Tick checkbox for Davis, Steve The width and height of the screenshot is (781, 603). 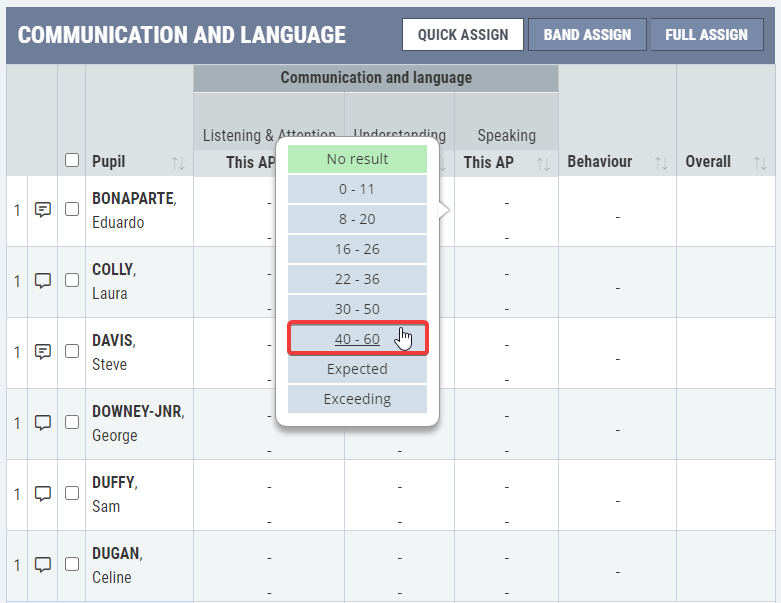coord(72,351)
